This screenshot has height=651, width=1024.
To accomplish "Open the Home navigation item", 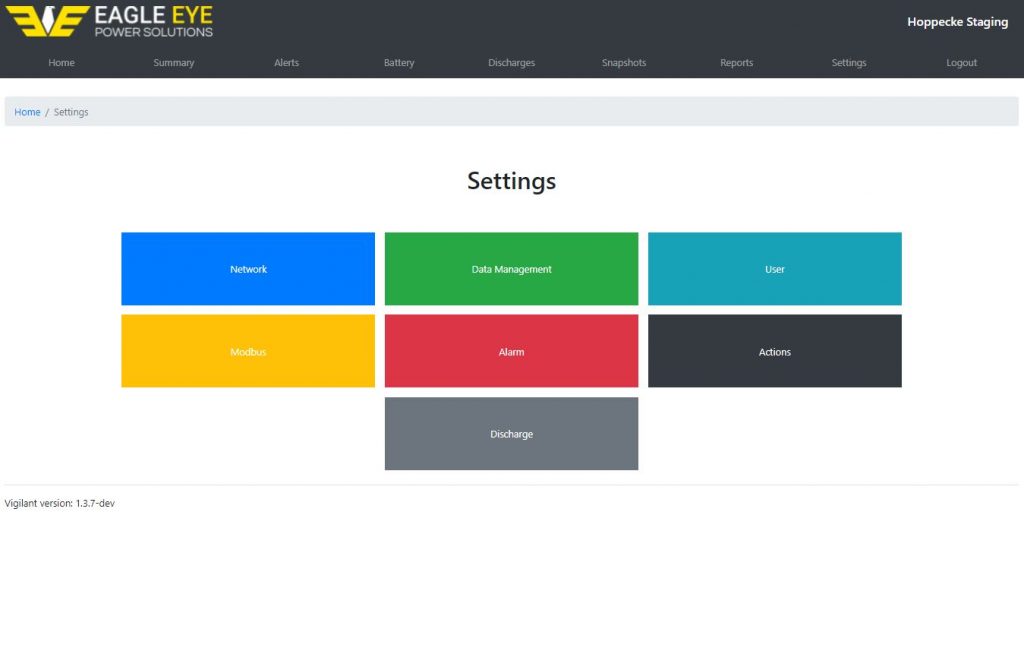I will pos(61,63).
